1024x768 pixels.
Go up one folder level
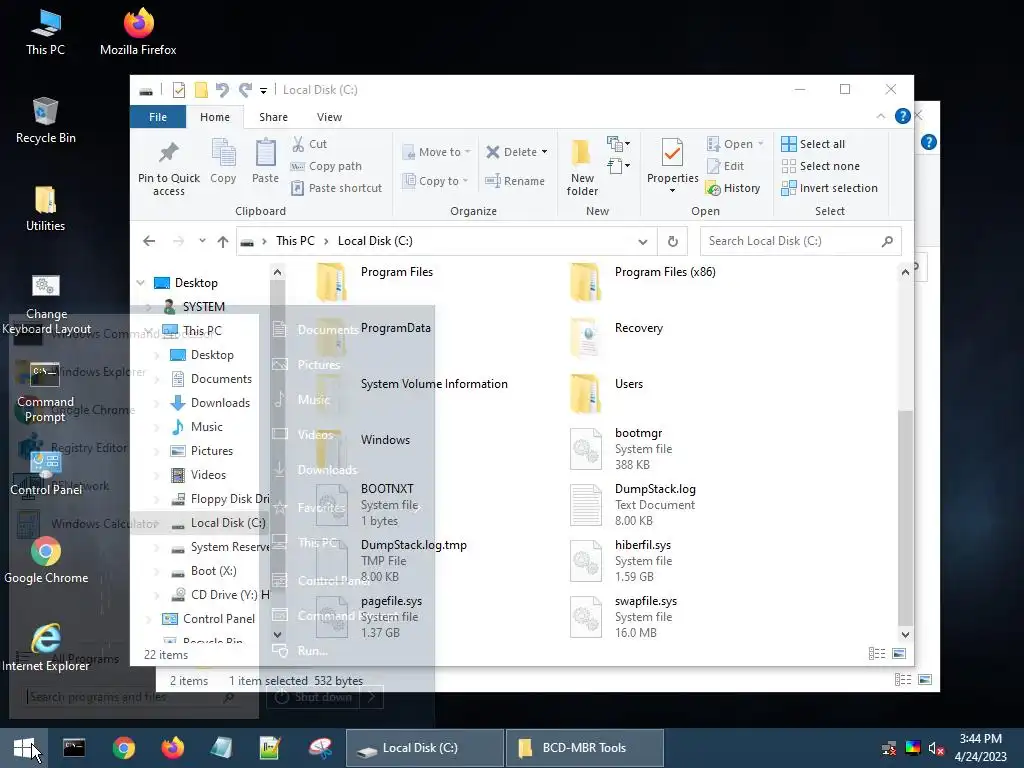[x=223, y=241]
